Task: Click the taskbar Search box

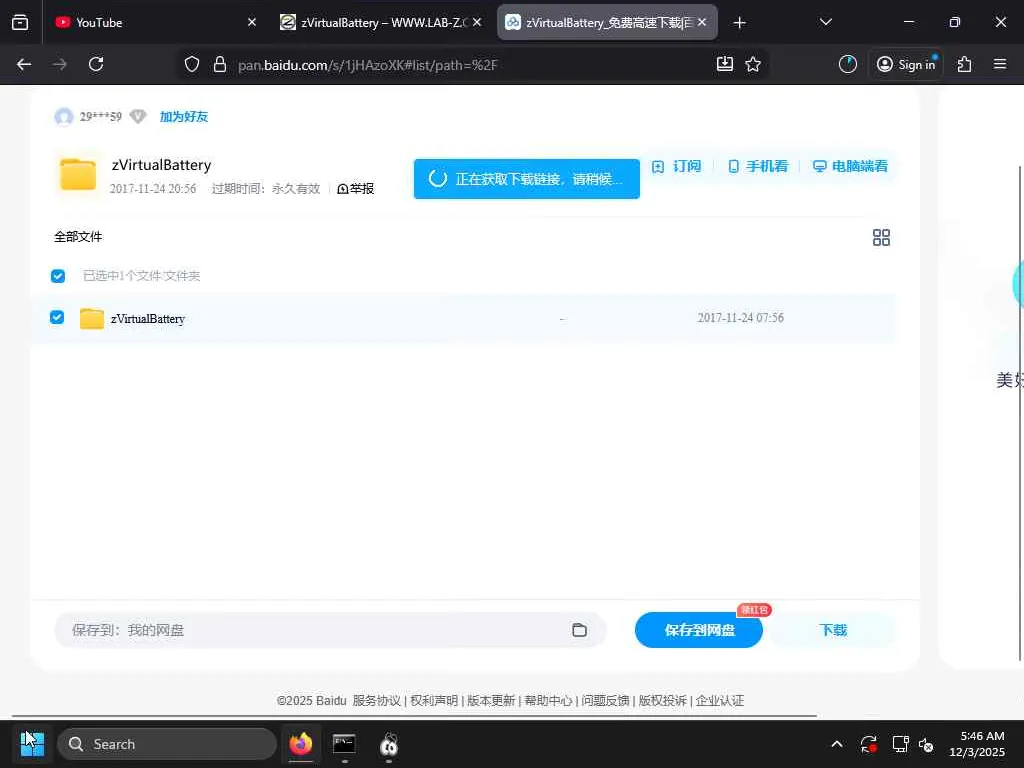Action: pos(167,744)
